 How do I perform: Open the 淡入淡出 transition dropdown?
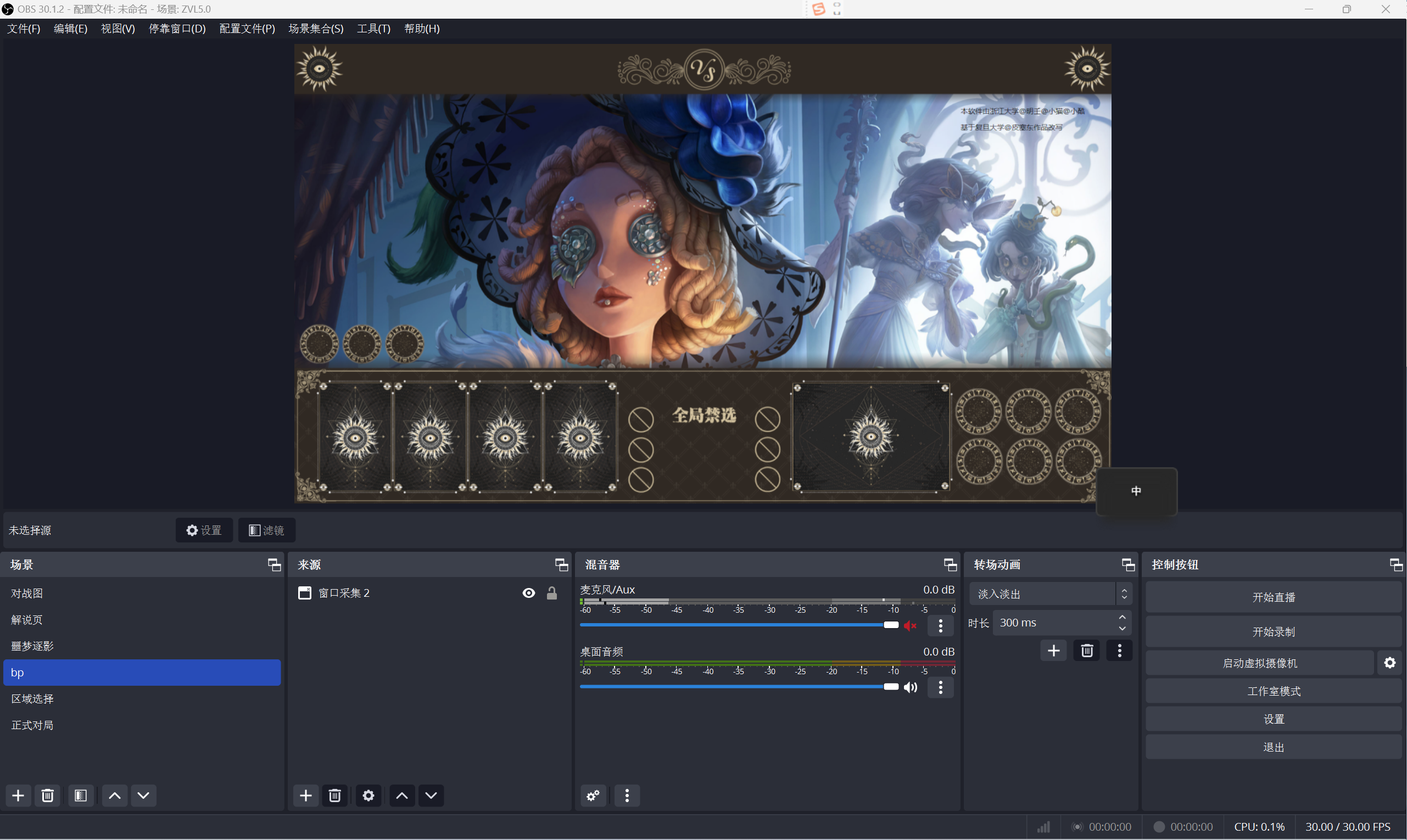pyautogui.click(x=1051, y=594)
